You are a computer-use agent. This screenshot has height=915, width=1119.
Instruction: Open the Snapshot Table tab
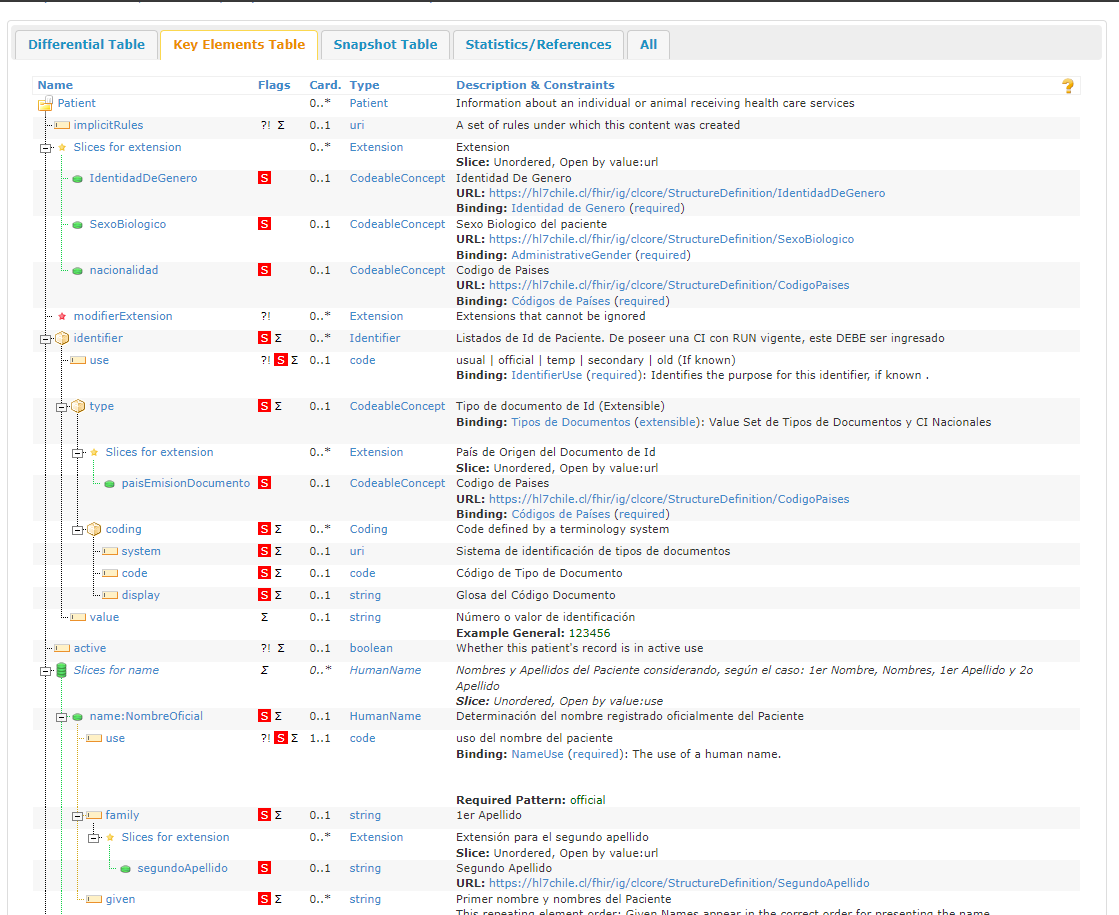[385, 45]
